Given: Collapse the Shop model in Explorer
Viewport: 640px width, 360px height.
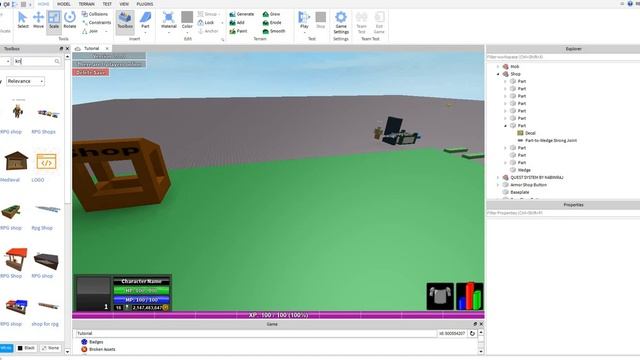Looking at the screenshot, I should click(x=498, y=74).
